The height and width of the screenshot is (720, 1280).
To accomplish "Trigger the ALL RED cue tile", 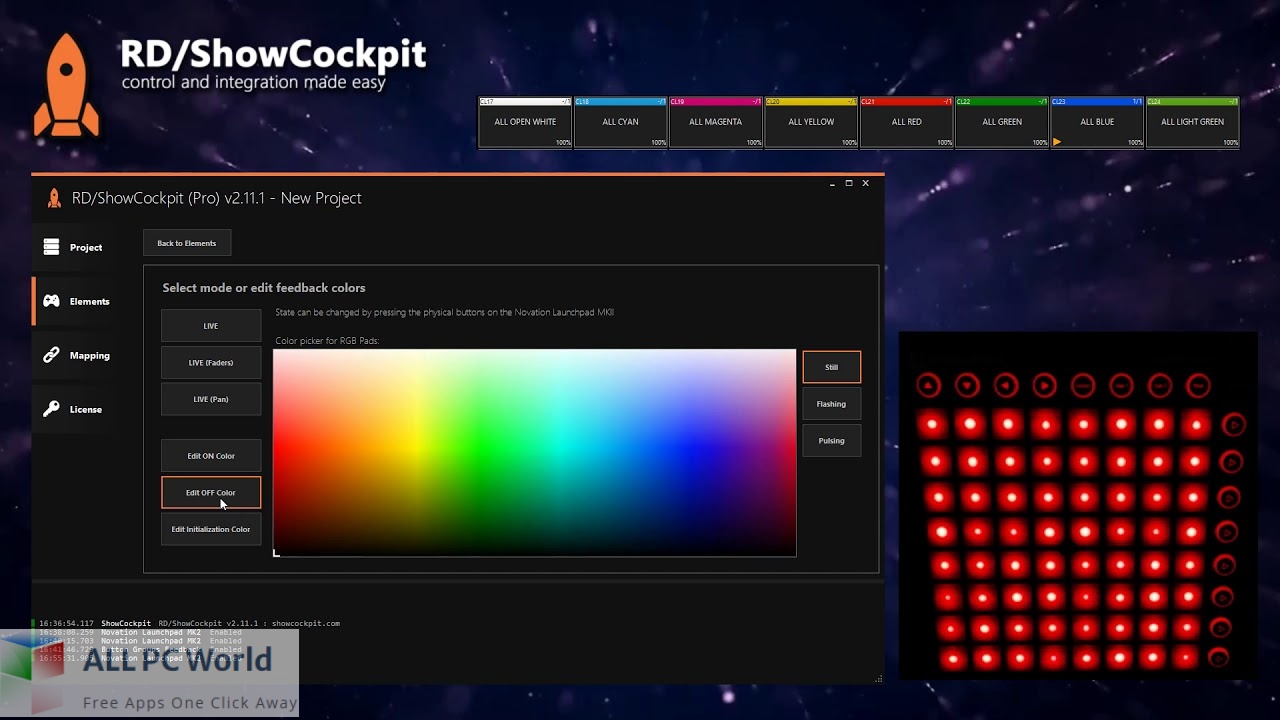I will point(906,122).
